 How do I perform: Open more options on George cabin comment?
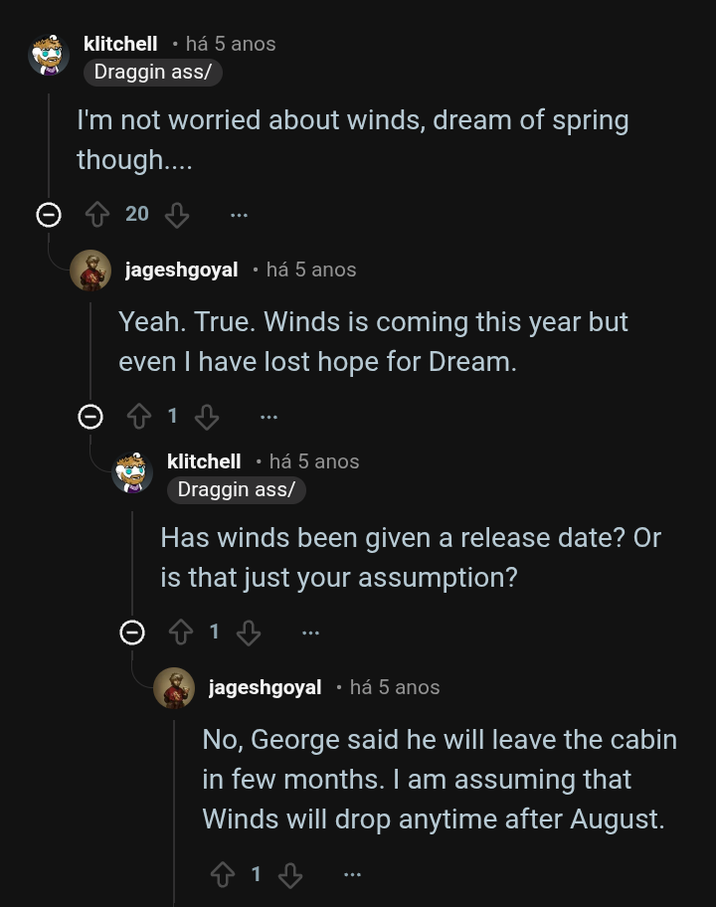point(351,872)
